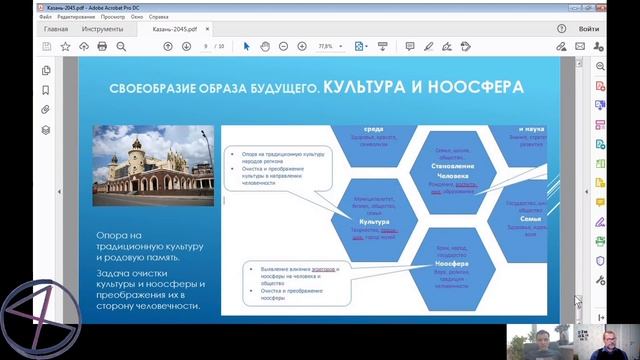Go to next page arrow
The image size is (640, 360).
tap(186, 47)
